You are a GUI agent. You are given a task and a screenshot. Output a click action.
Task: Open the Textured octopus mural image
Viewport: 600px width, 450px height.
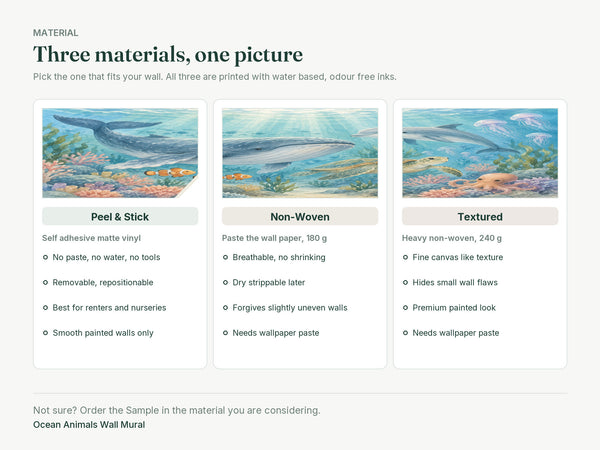click(x=480, y=153)
